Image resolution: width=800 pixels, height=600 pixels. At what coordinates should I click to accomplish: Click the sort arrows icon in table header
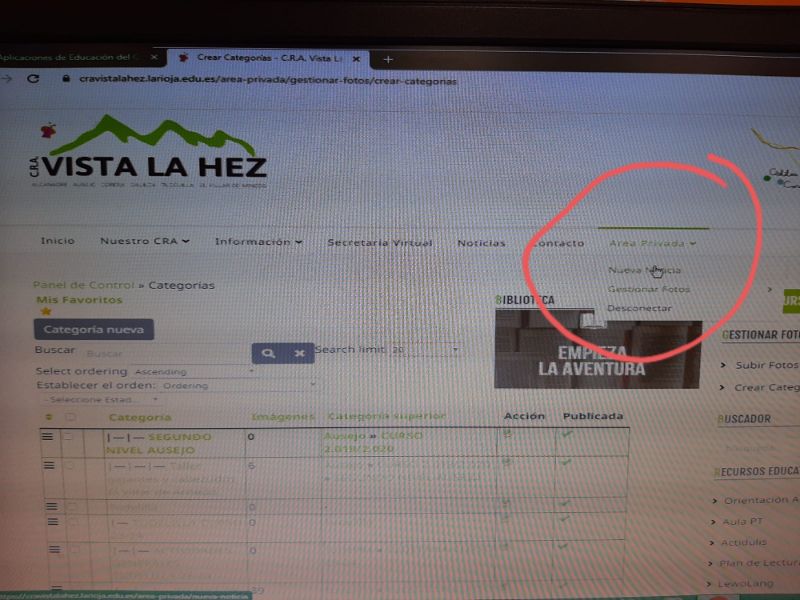coord(48,417)
